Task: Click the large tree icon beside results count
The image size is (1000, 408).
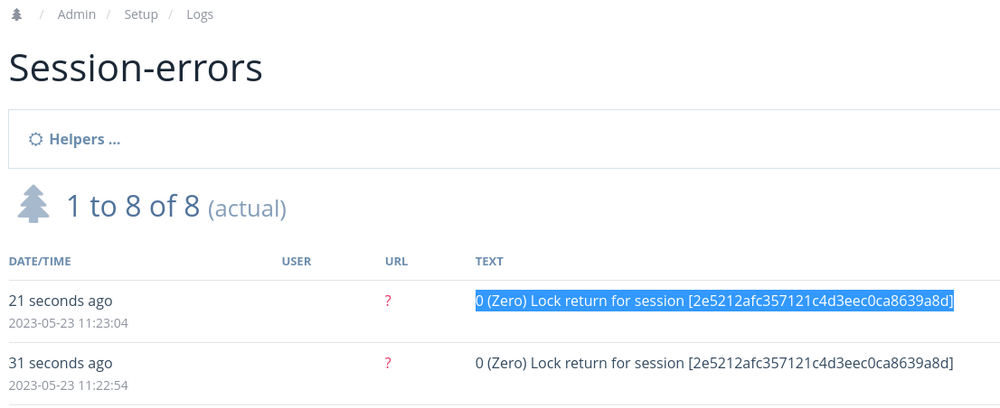Action: tap(34, 204)
